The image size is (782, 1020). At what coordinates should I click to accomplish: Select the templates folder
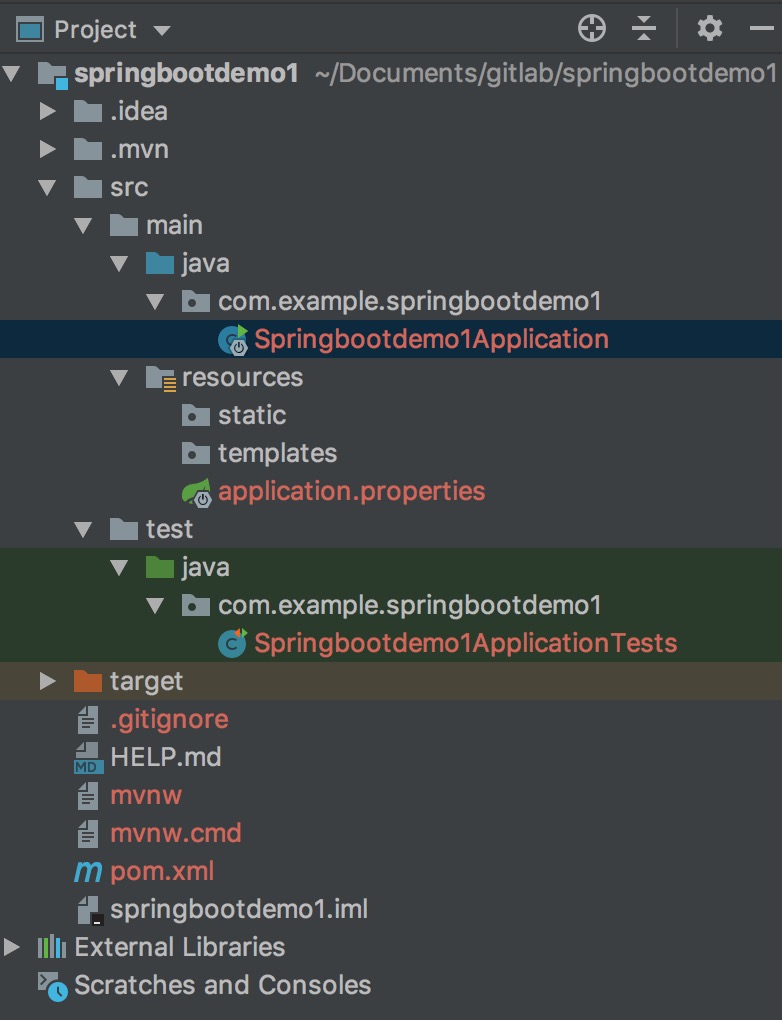[x=277, y=453]
